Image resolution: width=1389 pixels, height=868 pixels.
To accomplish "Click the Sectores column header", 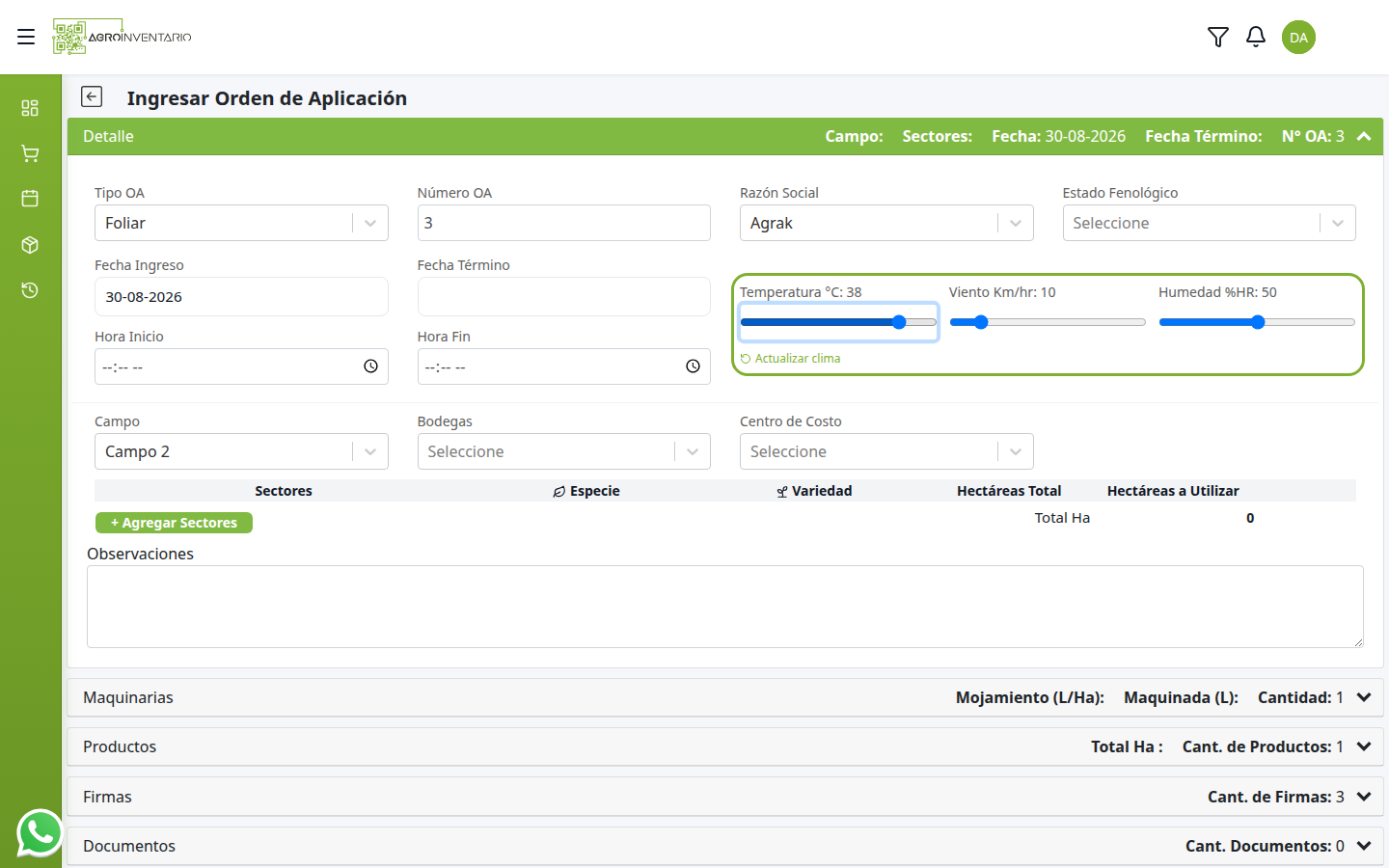I will point(284,491).
